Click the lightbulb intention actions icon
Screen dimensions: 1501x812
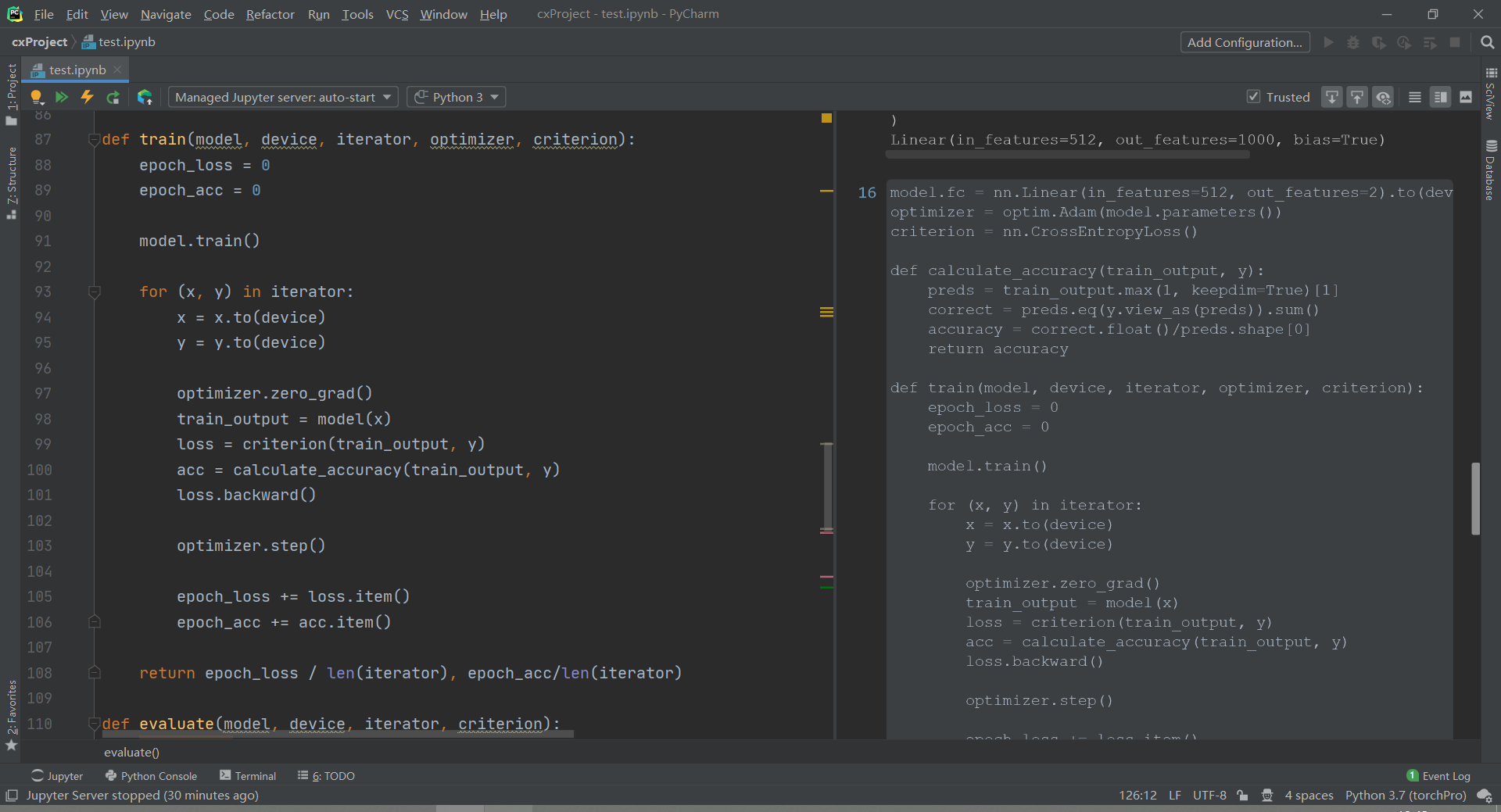(x=36, y=97)
